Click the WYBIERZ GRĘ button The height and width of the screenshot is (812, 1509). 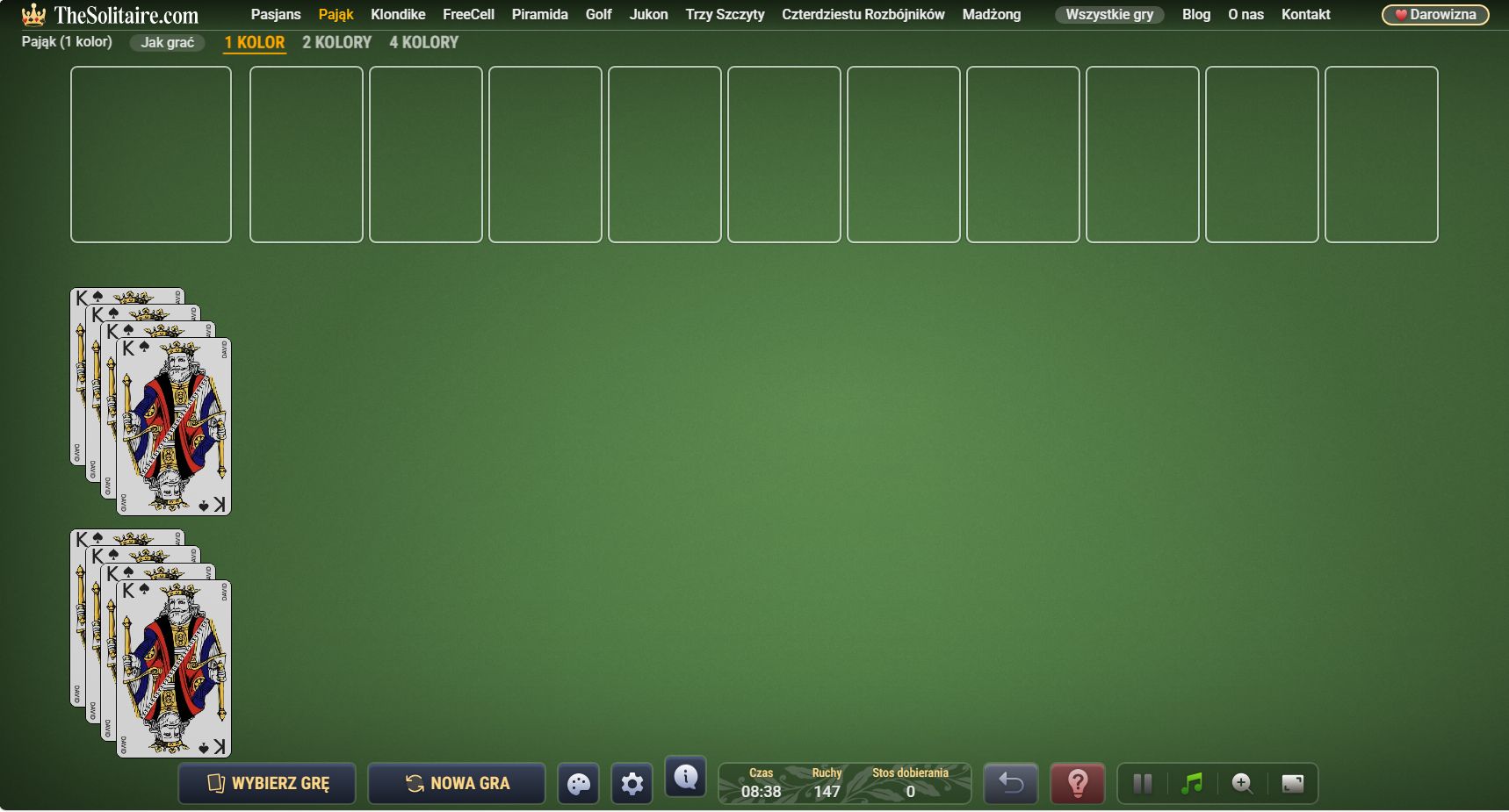click(267, 783)
